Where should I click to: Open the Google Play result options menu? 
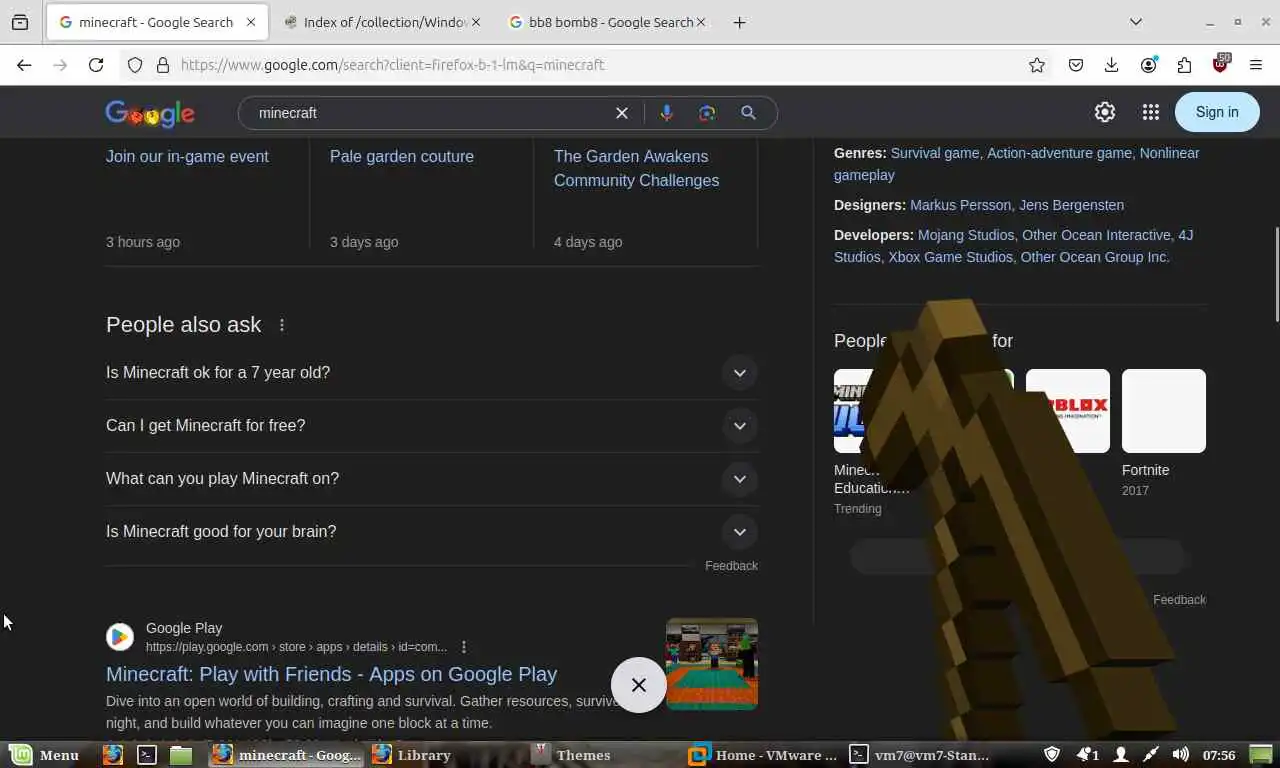click(463, 647)
